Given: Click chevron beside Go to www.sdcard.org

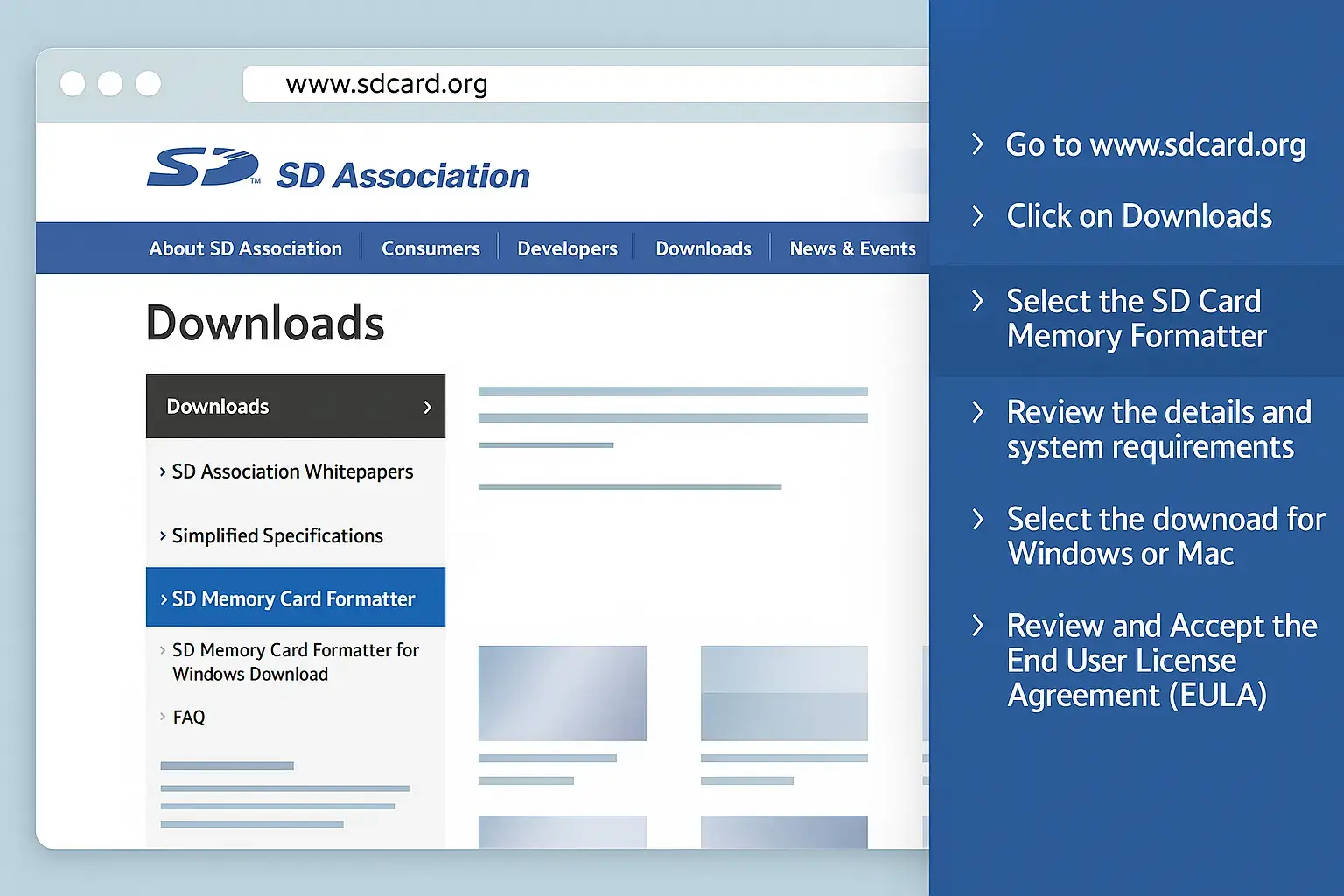Looking at the screenshot, I should [x=978, y=144].
